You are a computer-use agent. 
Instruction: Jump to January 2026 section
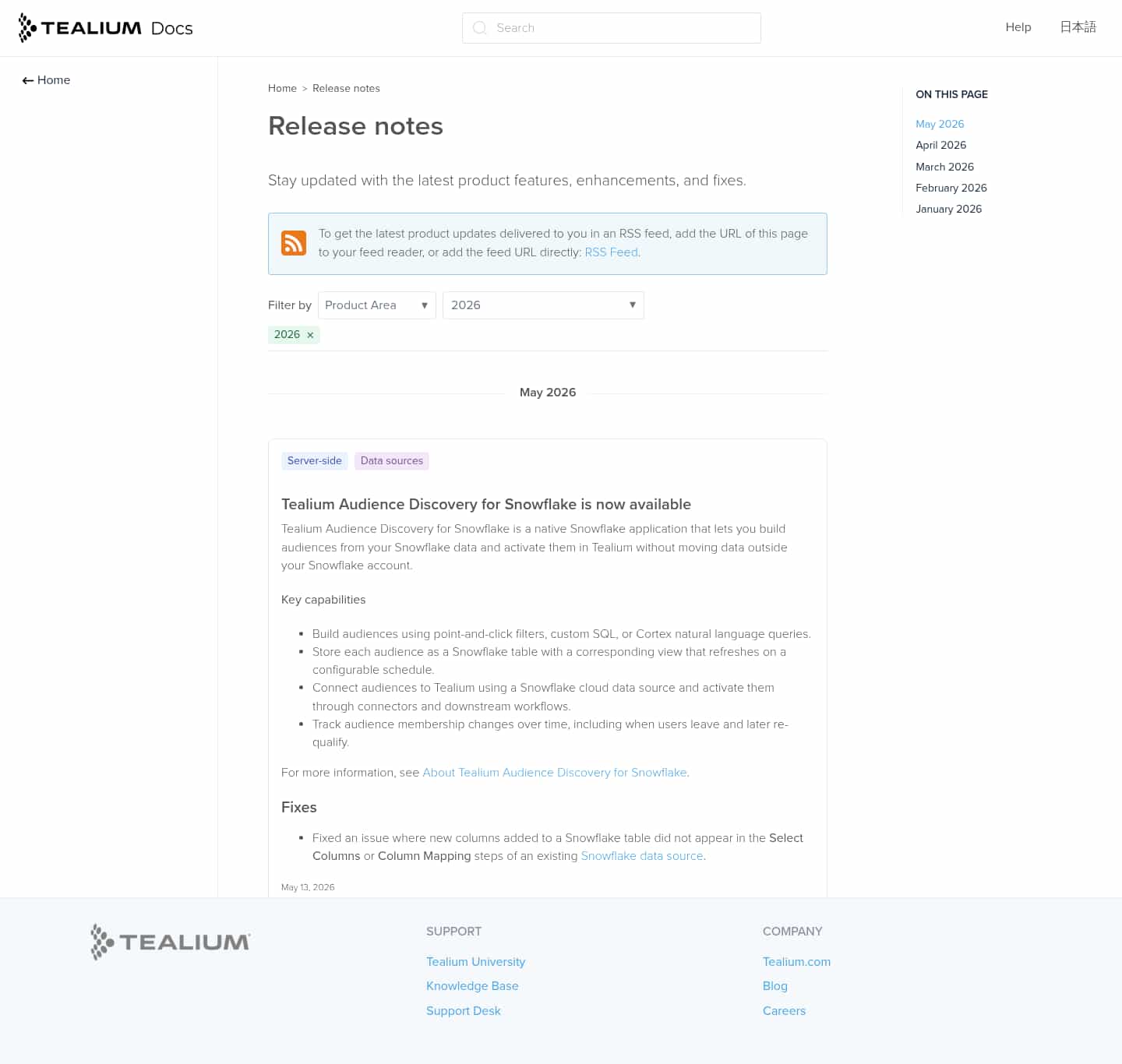(x=948, y=209)
